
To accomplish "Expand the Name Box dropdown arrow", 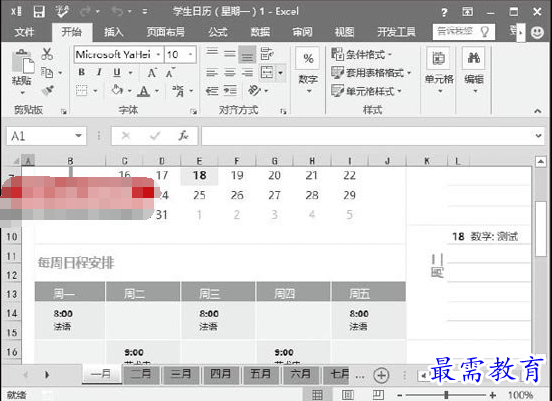I will [78, 136].
